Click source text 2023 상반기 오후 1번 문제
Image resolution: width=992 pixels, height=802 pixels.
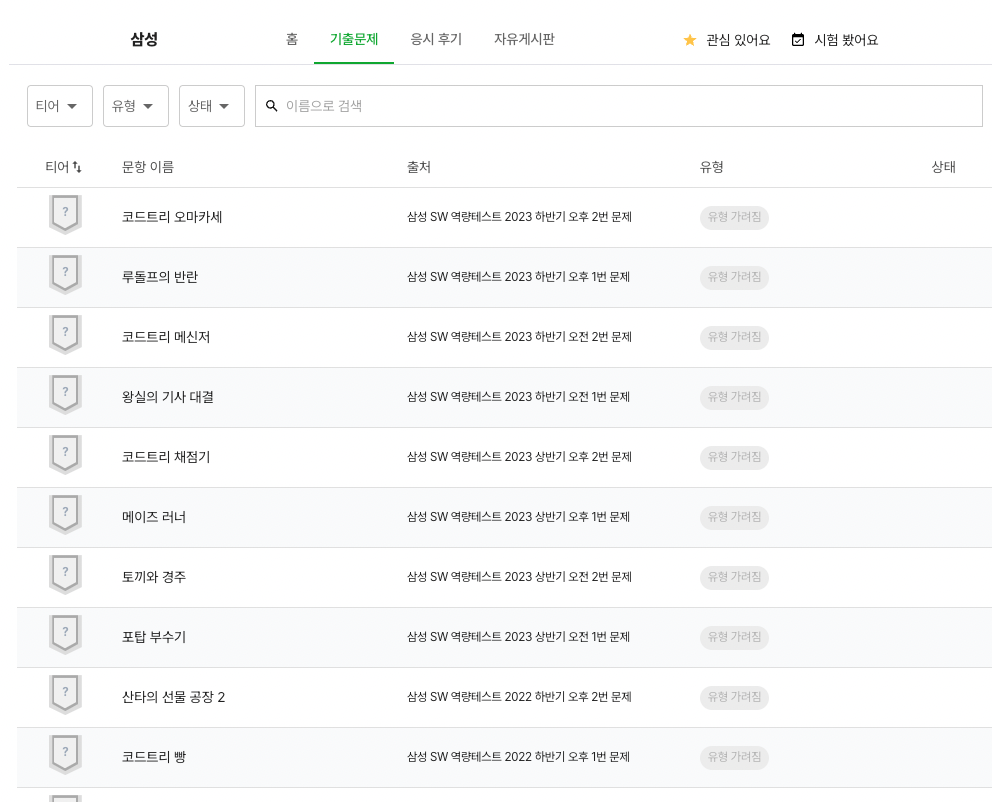click(x=567, y=517)
